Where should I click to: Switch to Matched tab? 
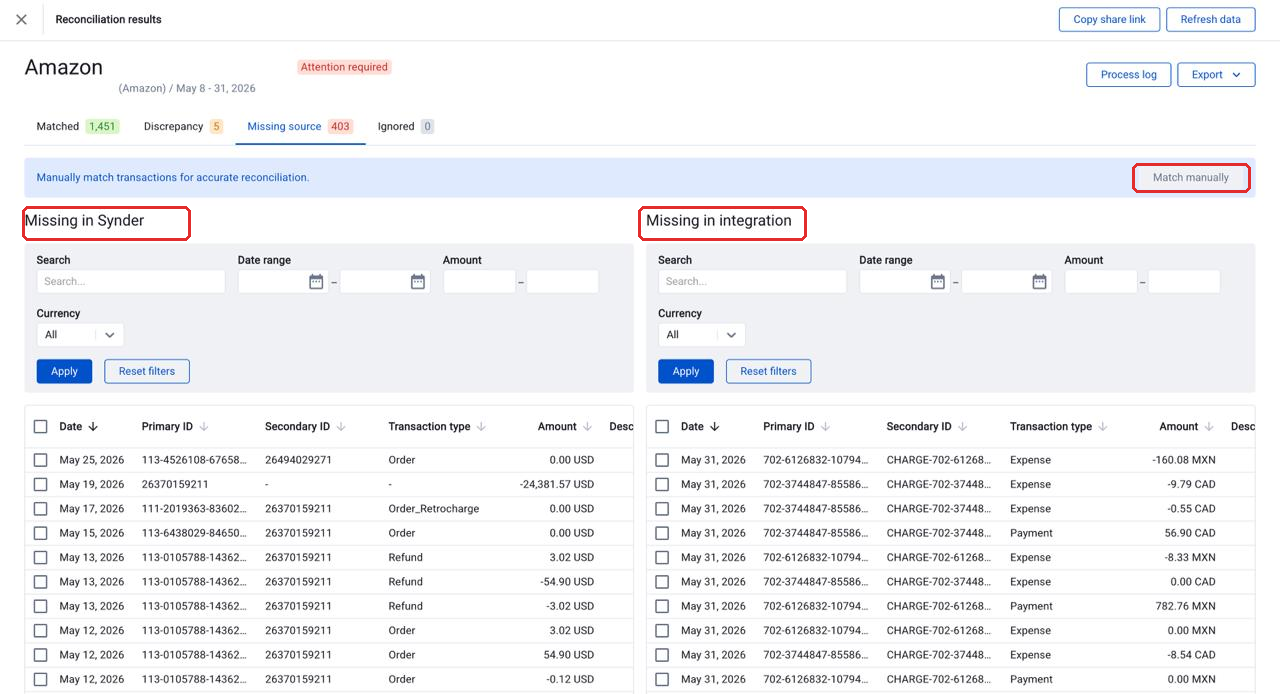click(x=77, y=127)
